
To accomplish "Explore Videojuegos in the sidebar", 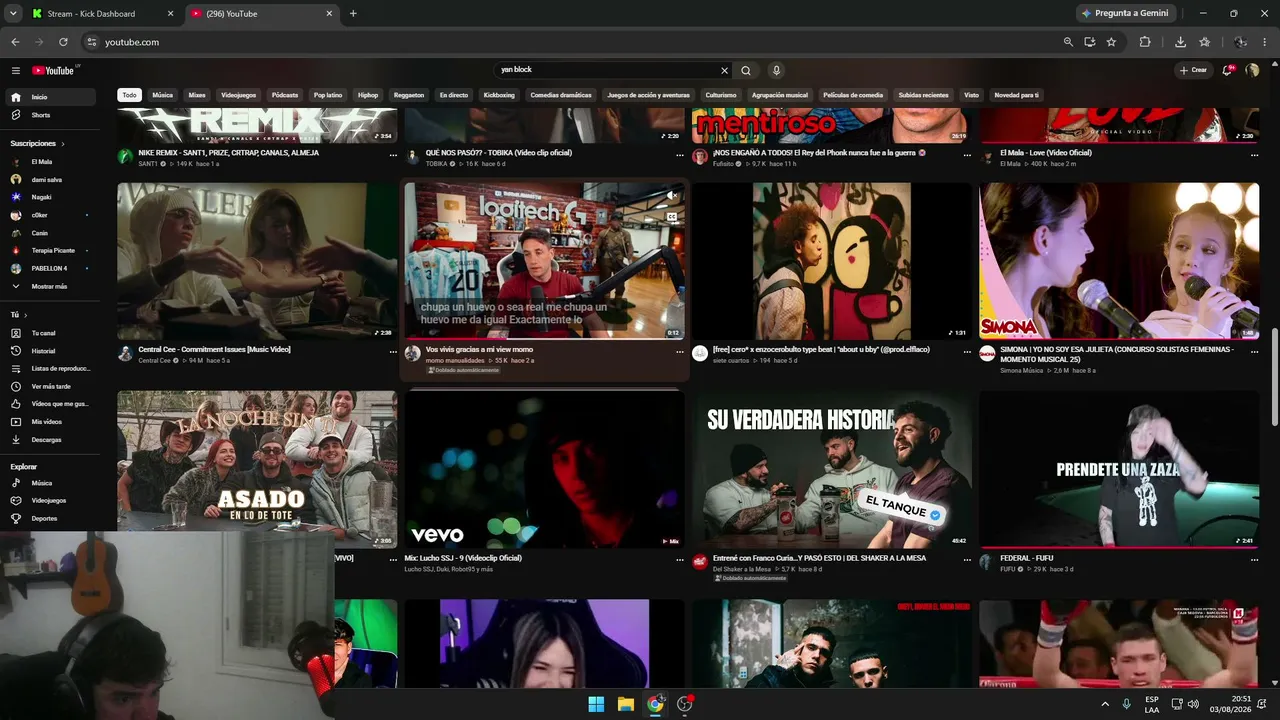I will coord(48,500).
